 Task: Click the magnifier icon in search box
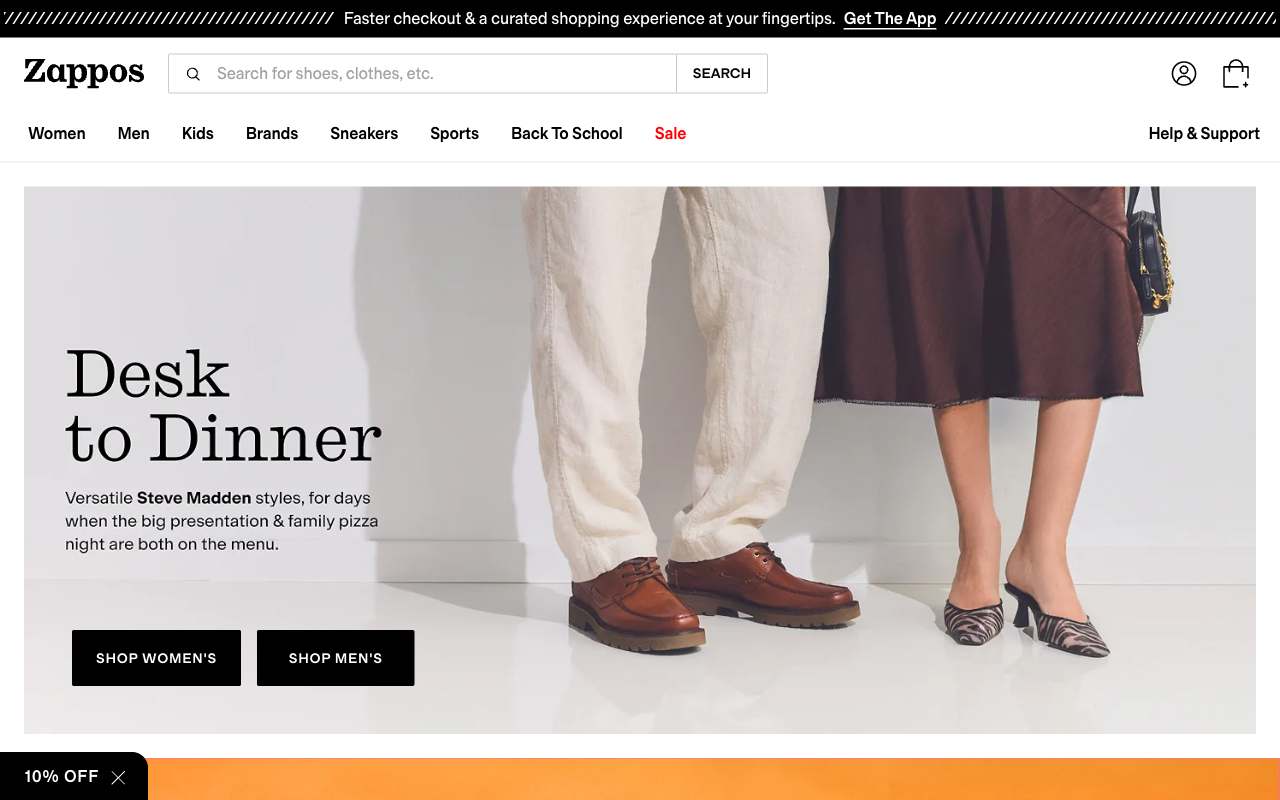[193, 74]
